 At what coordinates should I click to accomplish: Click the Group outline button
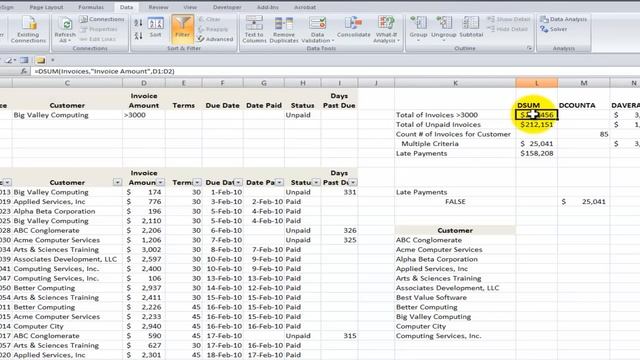pos(418,29)
